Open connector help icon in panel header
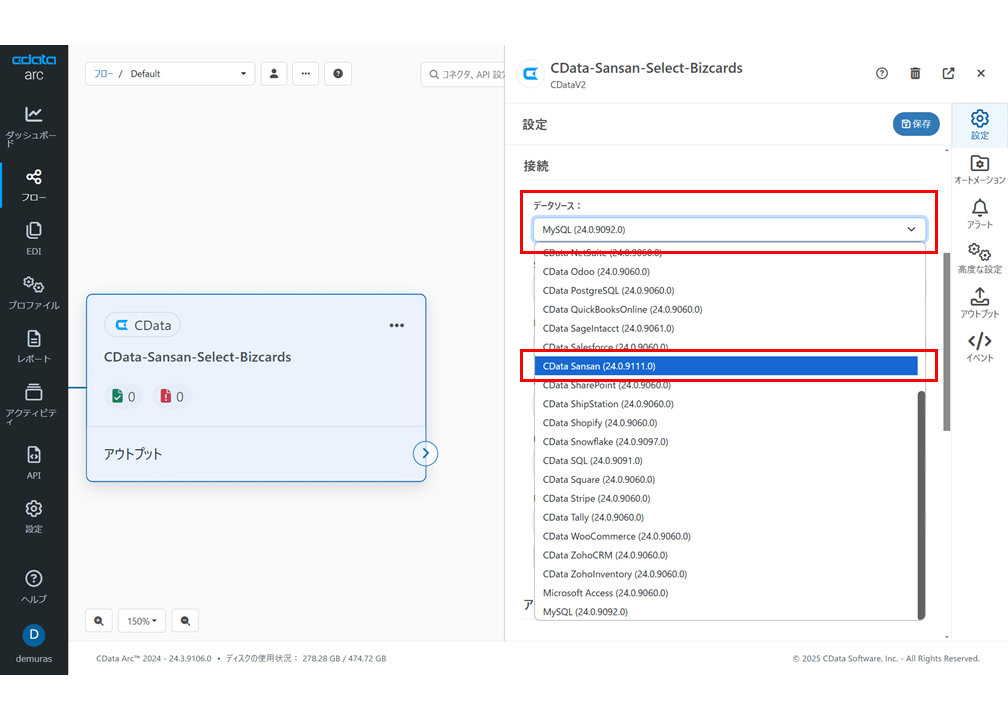The width and height of the screenshot is (1008, 720). tap(882, 73)
